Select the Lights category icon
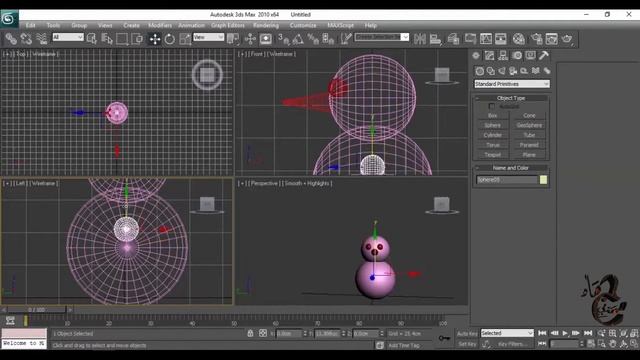The image size is (640, 360). 502,71
